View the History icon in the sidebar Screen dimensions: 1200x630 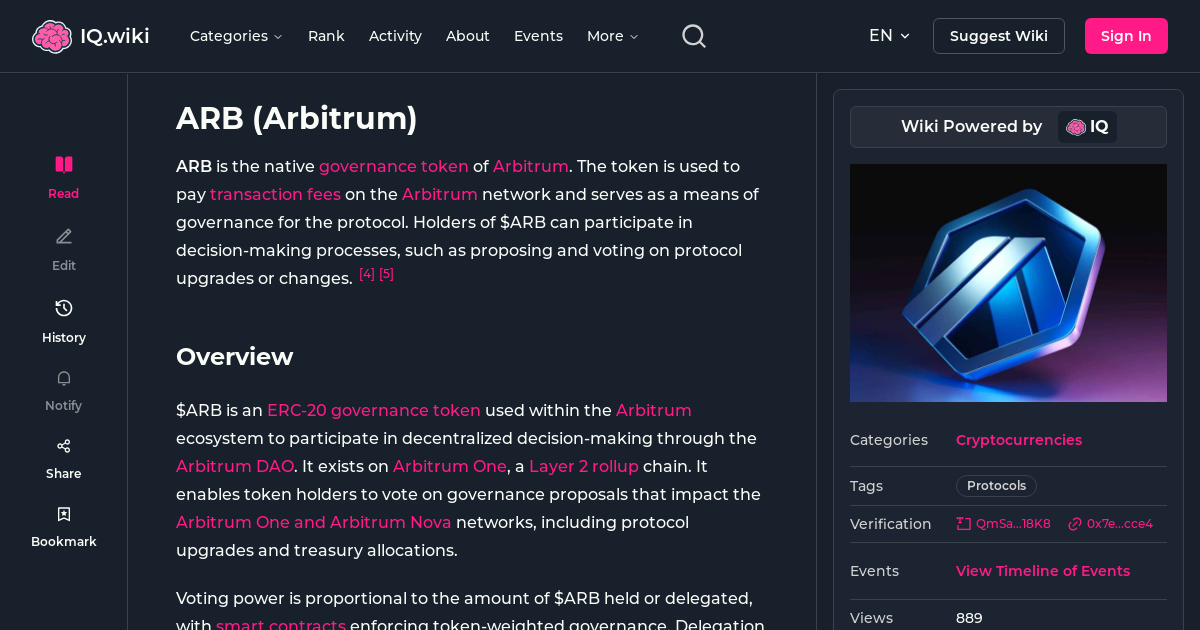(x=63, y=308)
